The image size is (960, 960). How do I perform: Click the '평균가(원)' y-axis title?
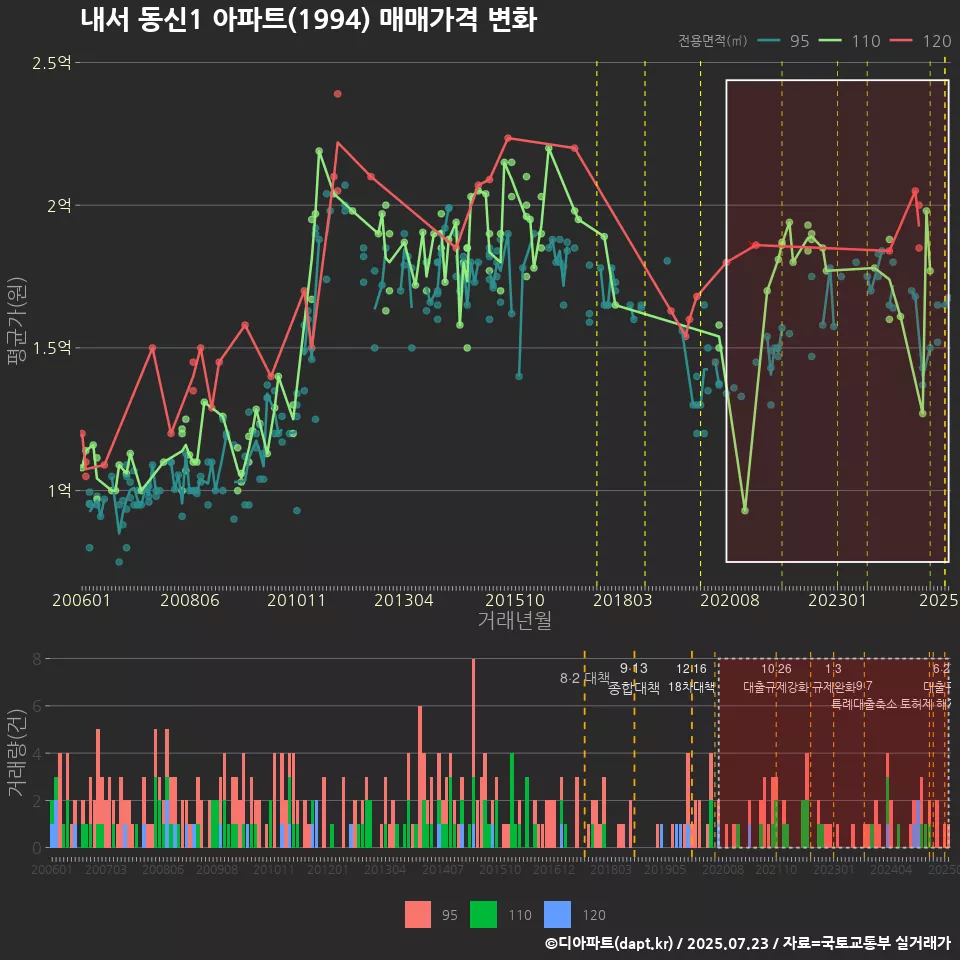tap(16, 321)
